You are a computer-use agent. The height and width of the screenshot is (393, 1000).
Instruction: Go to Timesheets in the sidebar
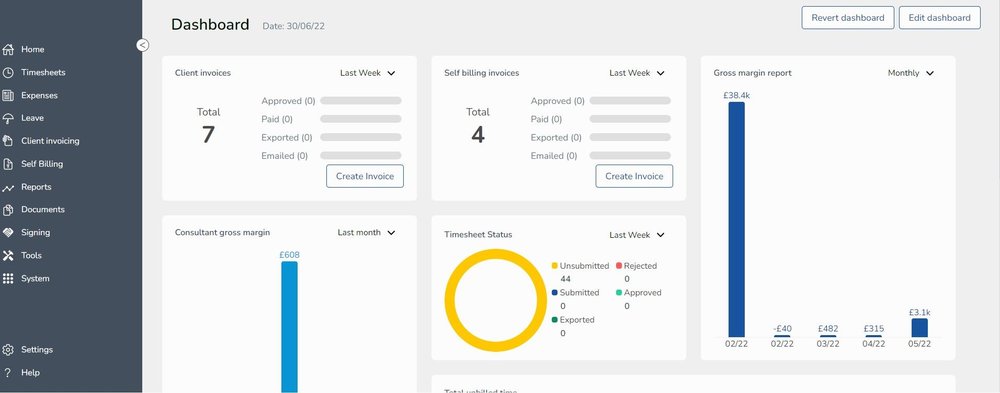pyautogui.click(x=43, y=72)
